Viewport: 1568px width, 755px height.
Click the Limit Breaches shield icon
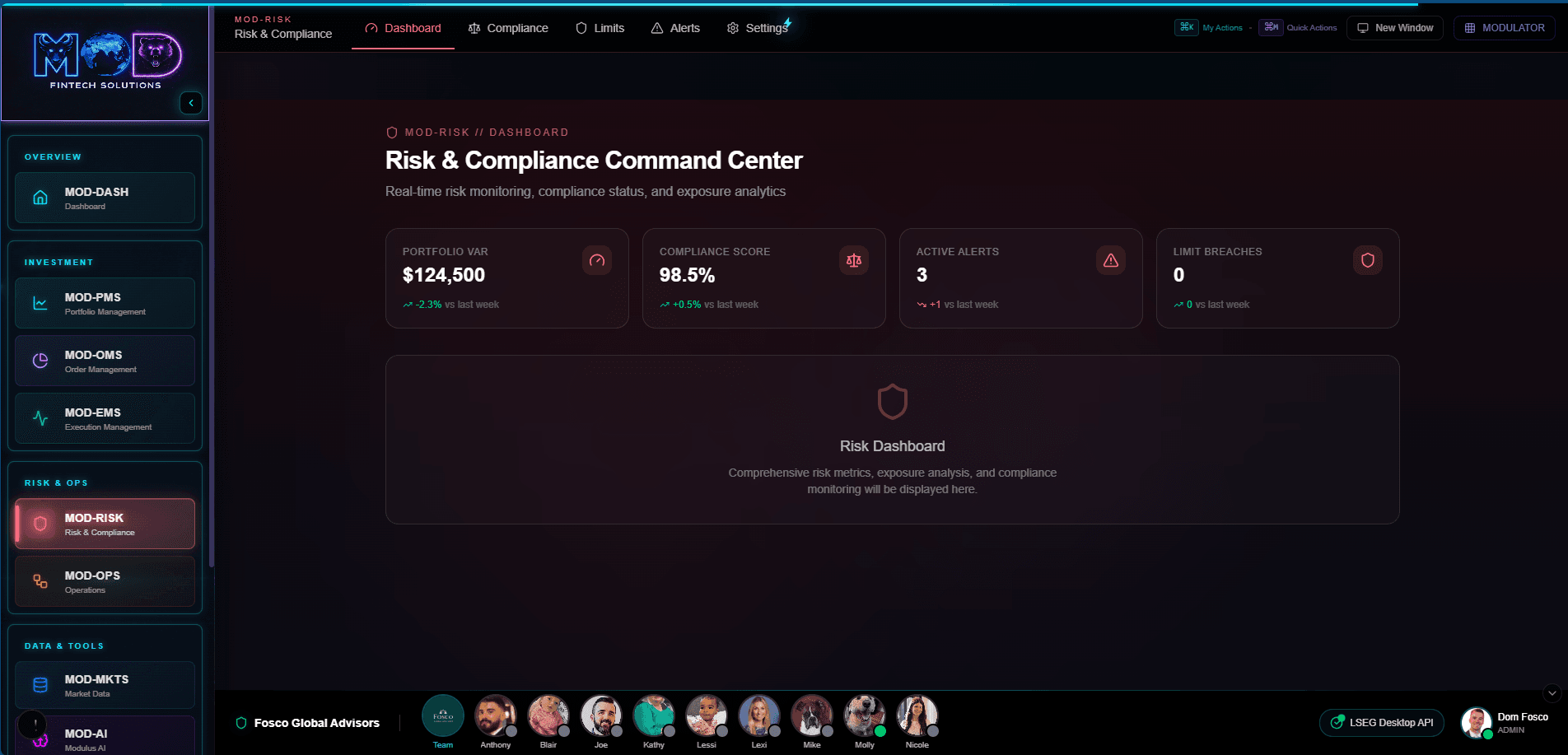1368,260
